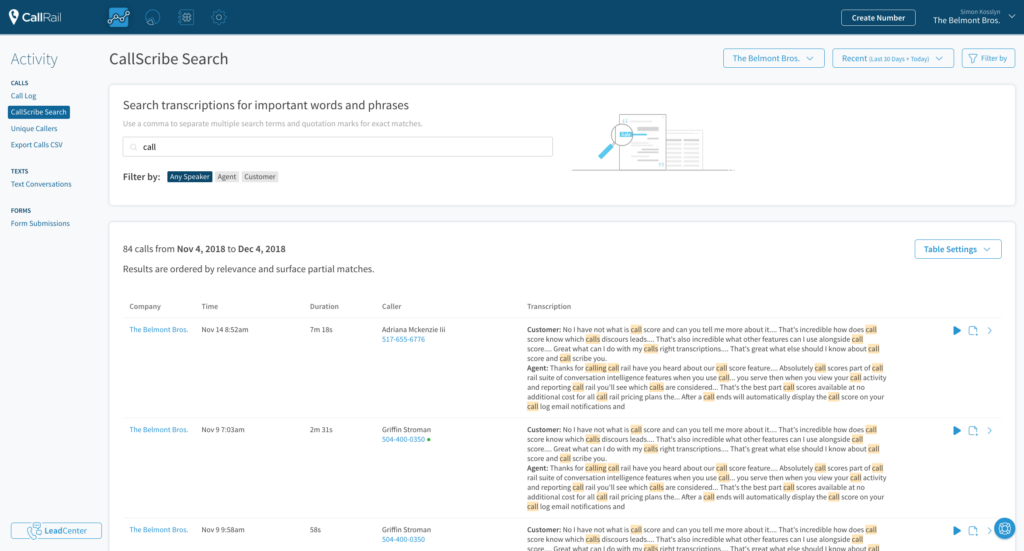Open The Belmont Bros. company dropdown
This screenshot has height=551, width=1024.
point(773,58)
